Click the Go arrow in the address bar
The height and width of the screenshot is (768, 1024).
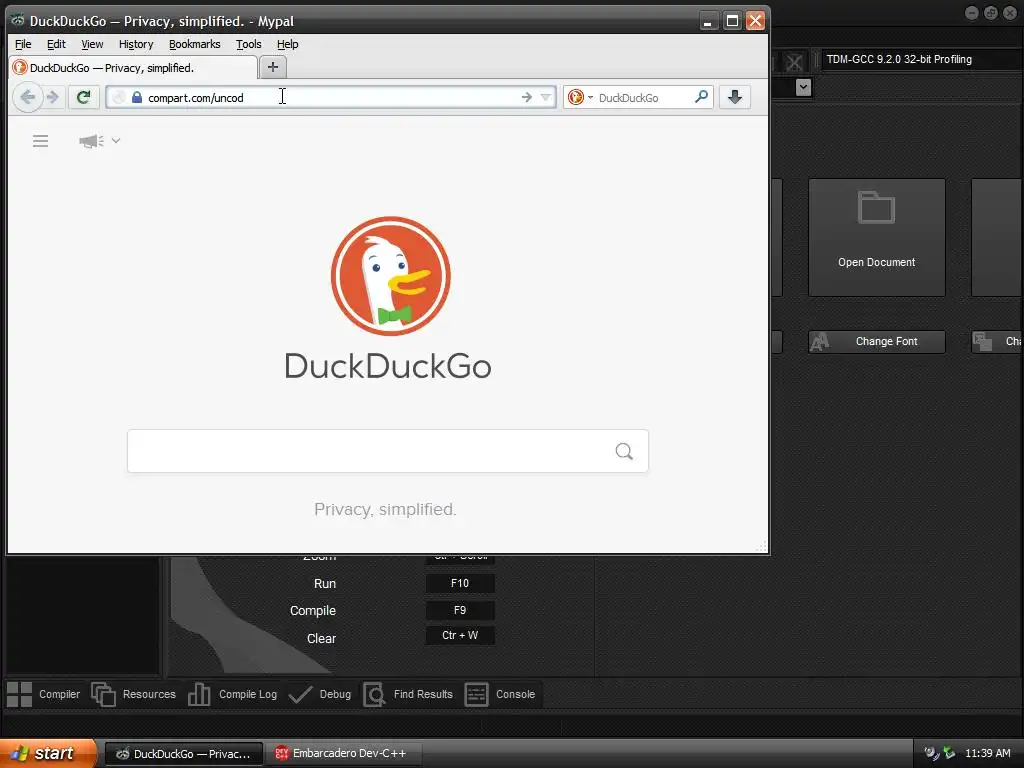click(x=526, y=97)
